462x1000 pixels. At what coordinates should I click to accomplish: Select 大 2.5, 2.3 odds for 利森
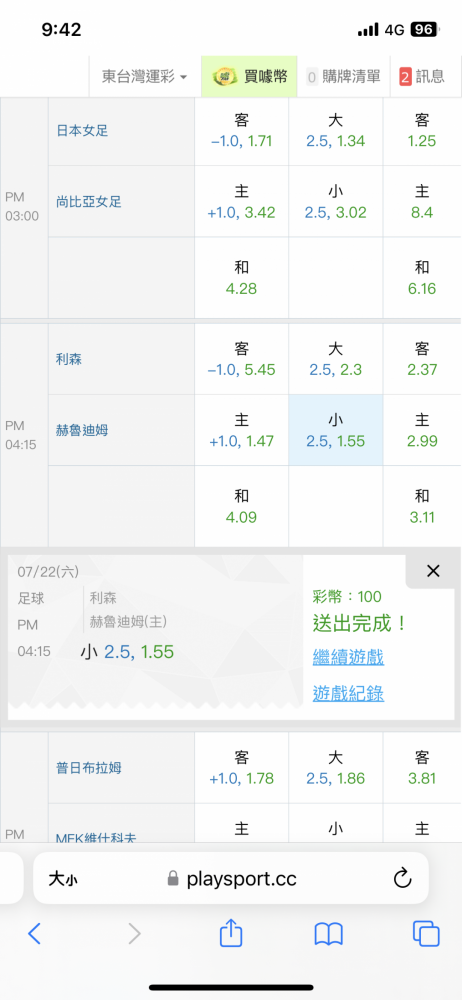coord(336,359)
